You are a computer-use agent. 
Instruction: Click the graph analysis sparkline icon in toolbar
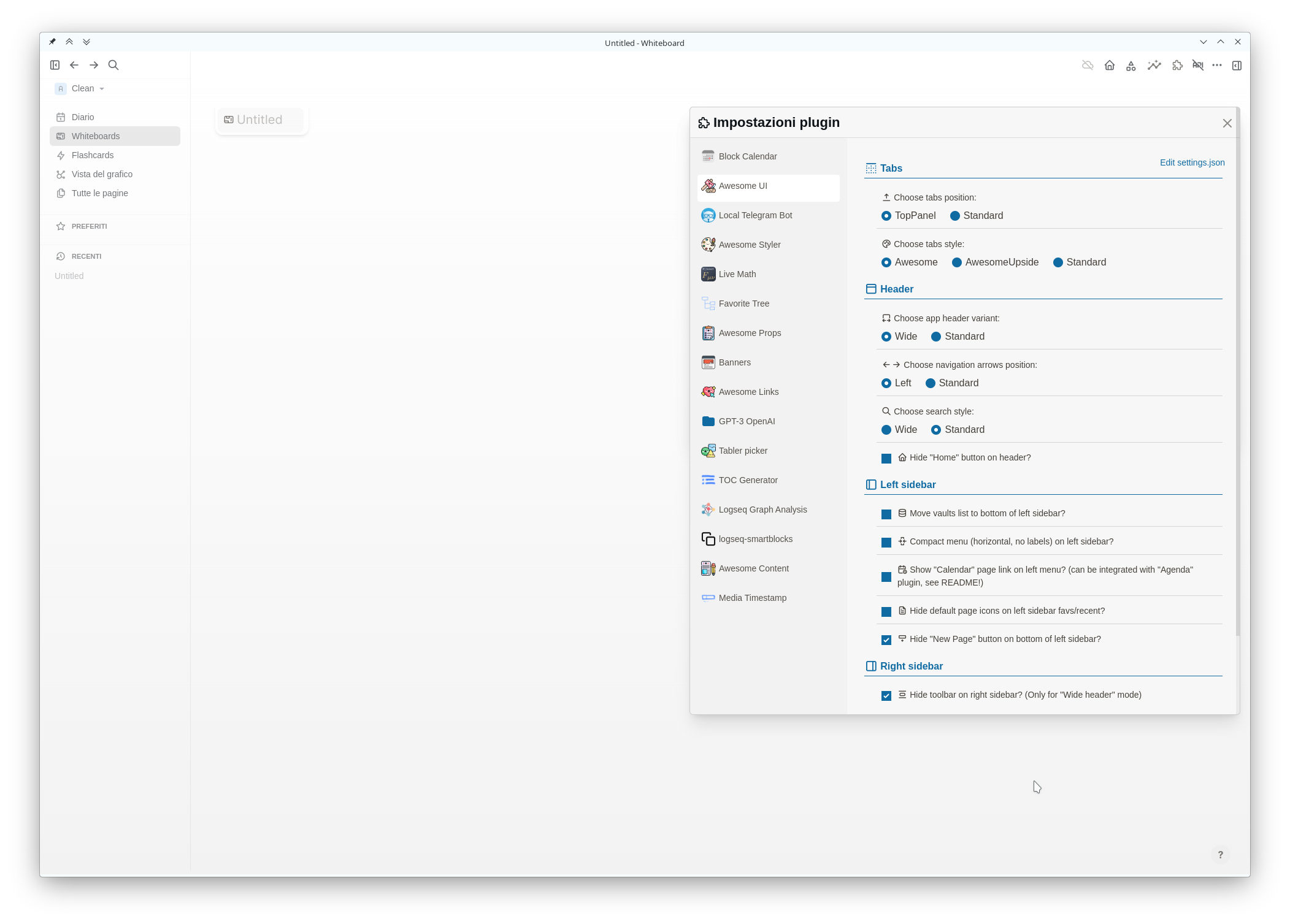[1154, 65]
